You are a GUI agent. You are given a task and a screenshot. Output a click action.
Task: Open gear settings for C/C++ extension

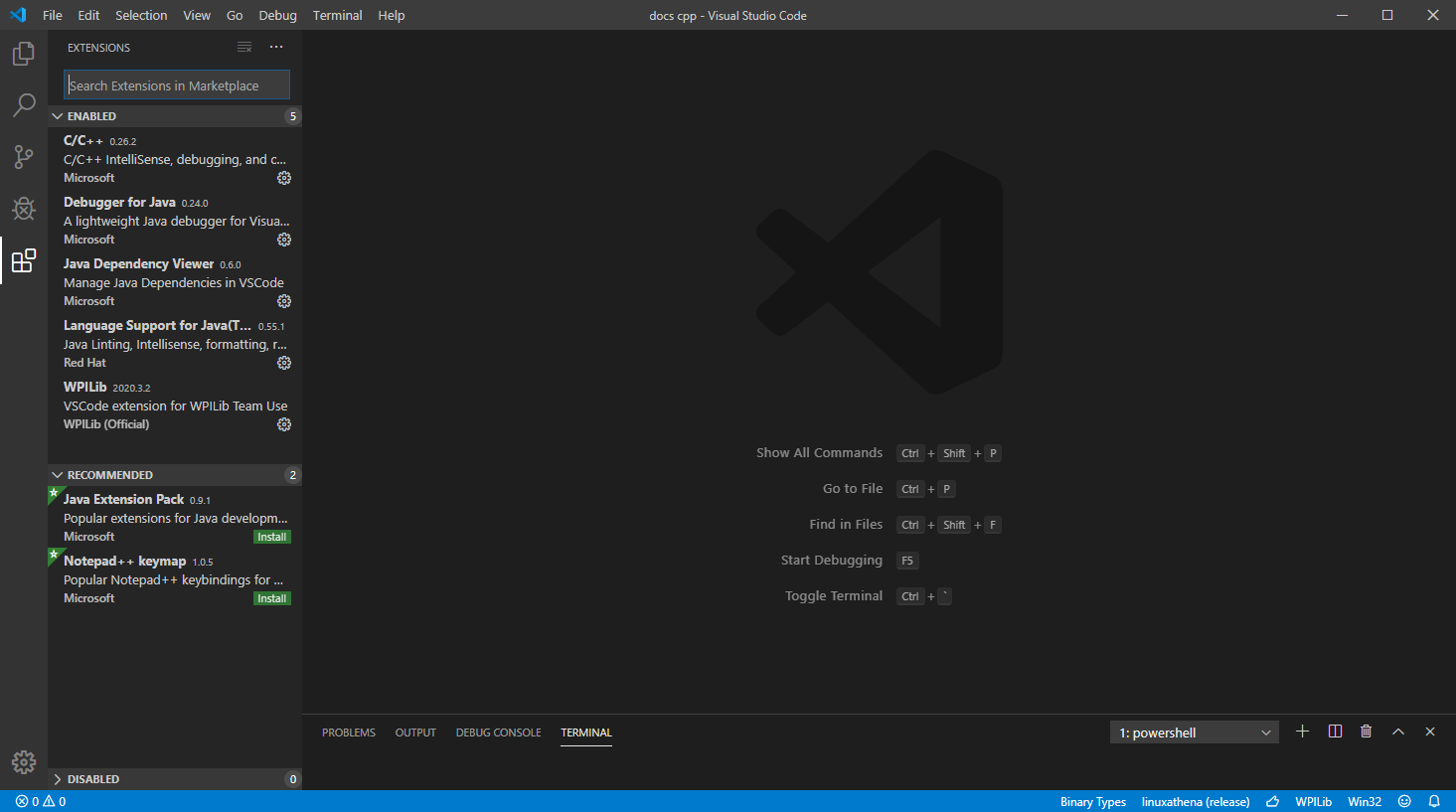284,178
